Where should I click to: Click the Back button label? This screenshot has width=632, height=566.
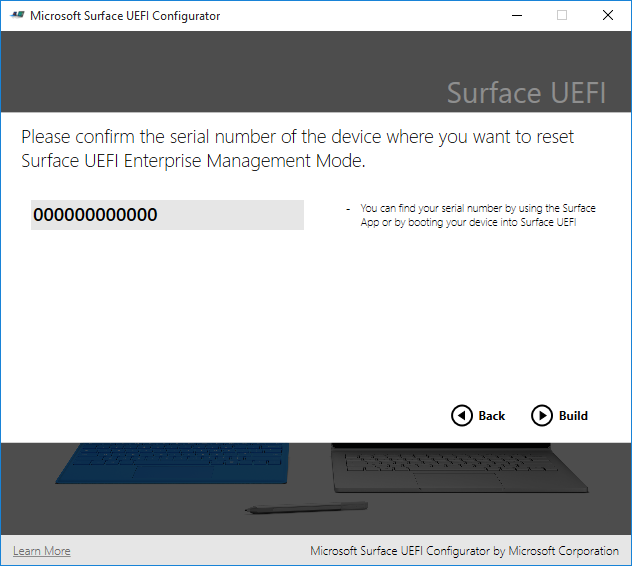[x=492, y=416]
